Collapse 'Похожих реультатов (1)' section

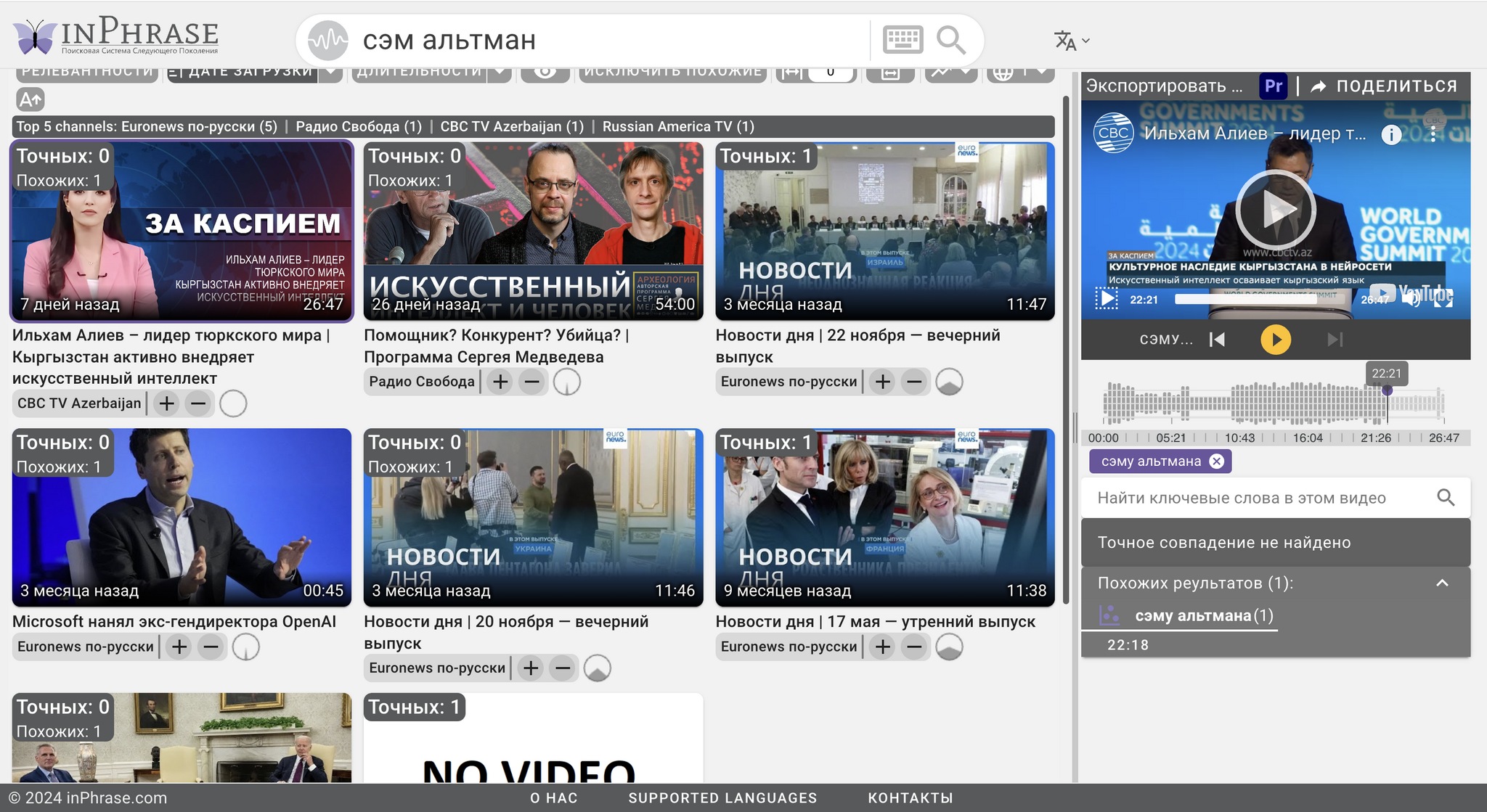(1442, 583)
